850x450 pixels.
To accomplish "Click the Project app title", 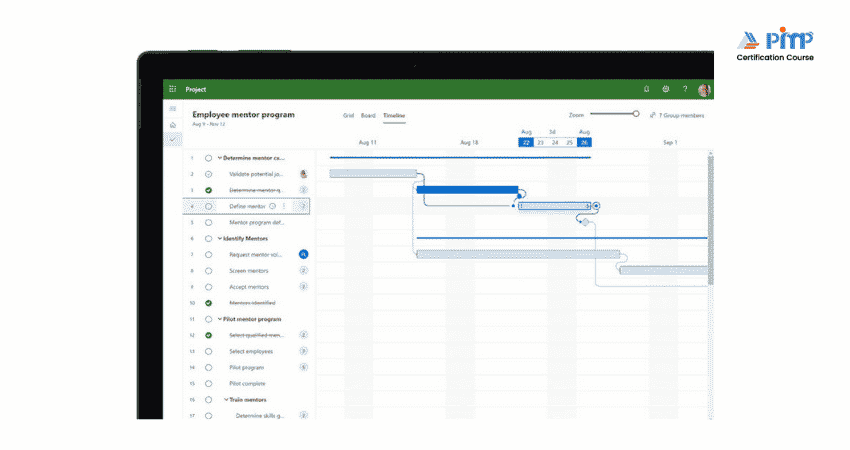I will coord(196,89).
